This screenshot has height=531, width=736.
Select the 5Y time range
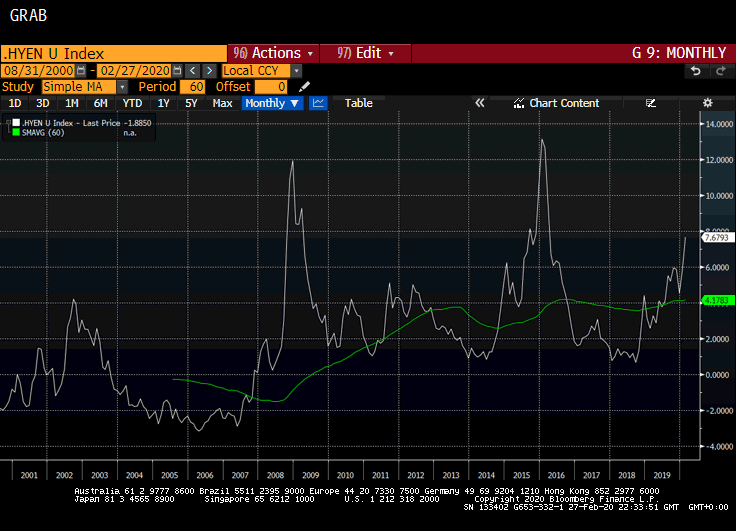(191, 103)
